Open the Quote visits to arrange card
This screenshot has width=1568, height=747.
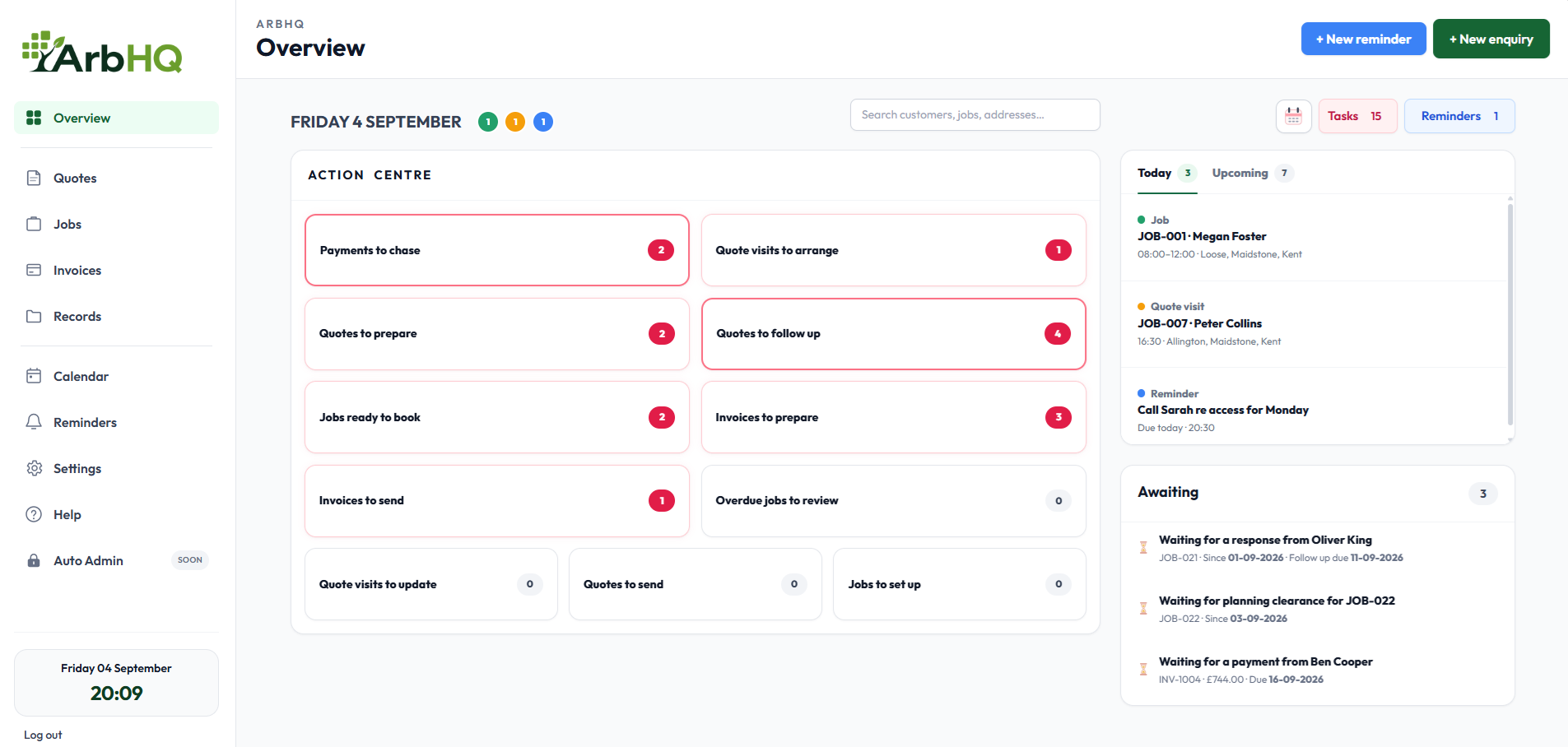(x=894, y=250)
